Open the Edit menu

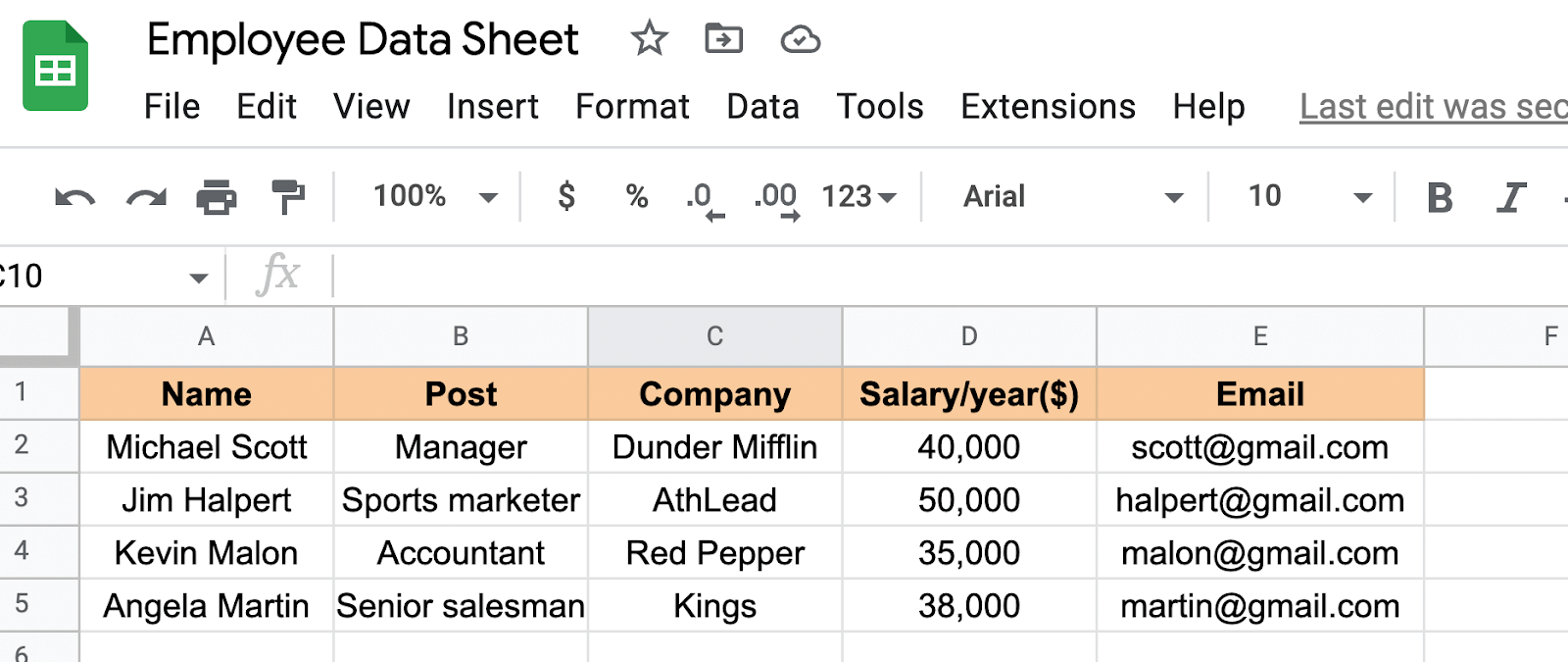267,106
